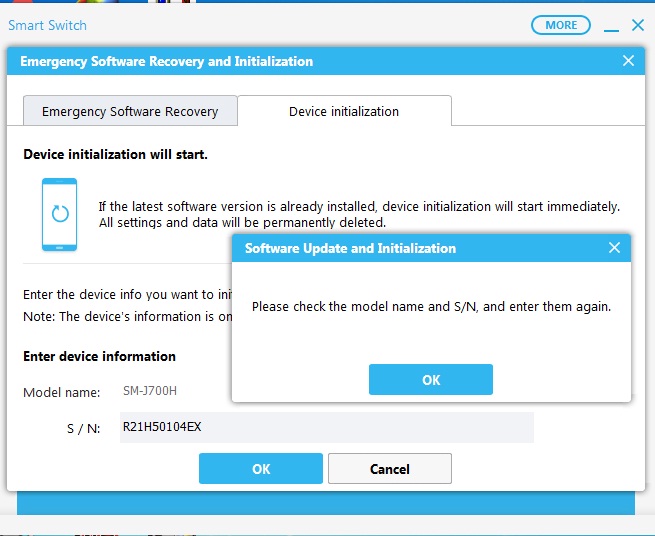Click the 'Please check the model name' message
Image resolution: width=655 pixels, height=536 pixels.
[431, 307]
